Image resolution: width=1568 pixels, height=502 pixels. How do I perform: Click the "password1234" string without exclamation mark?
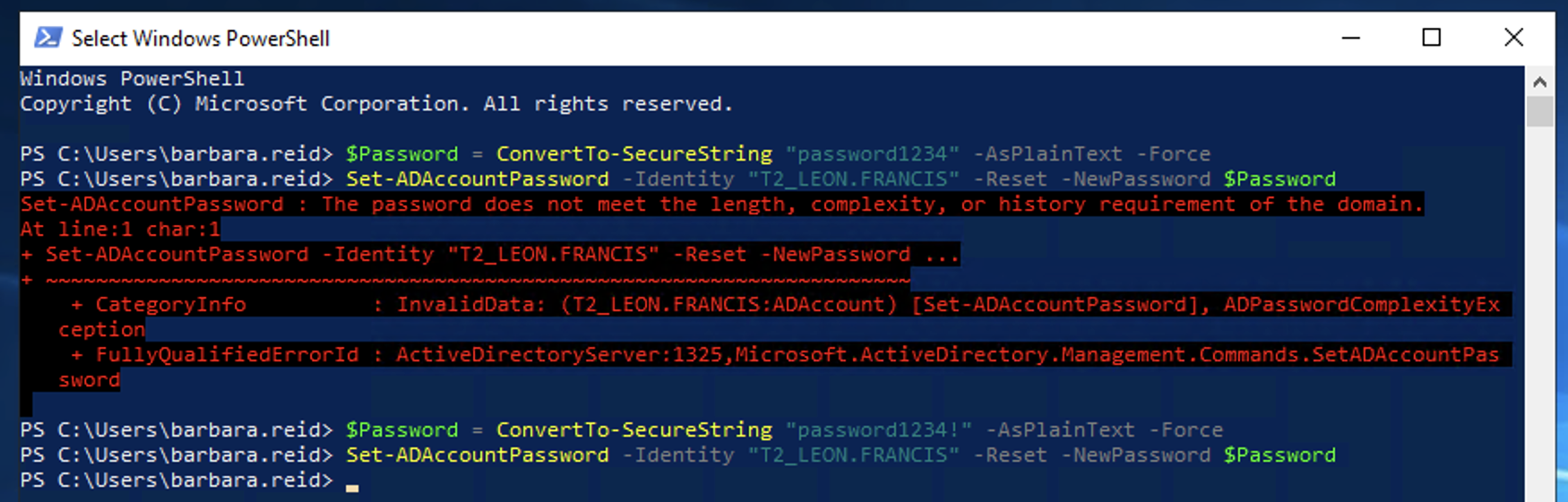[x=873, y=154]
